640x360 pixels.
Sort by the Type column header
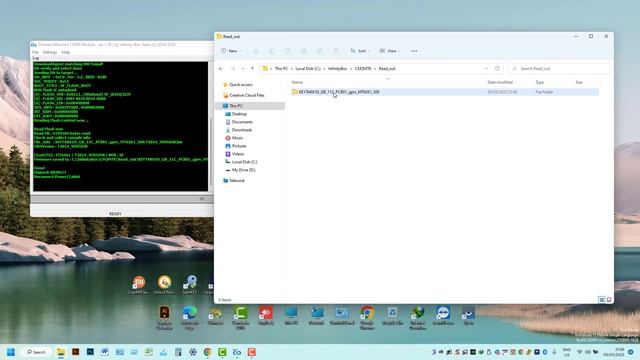tap(540, 82)
